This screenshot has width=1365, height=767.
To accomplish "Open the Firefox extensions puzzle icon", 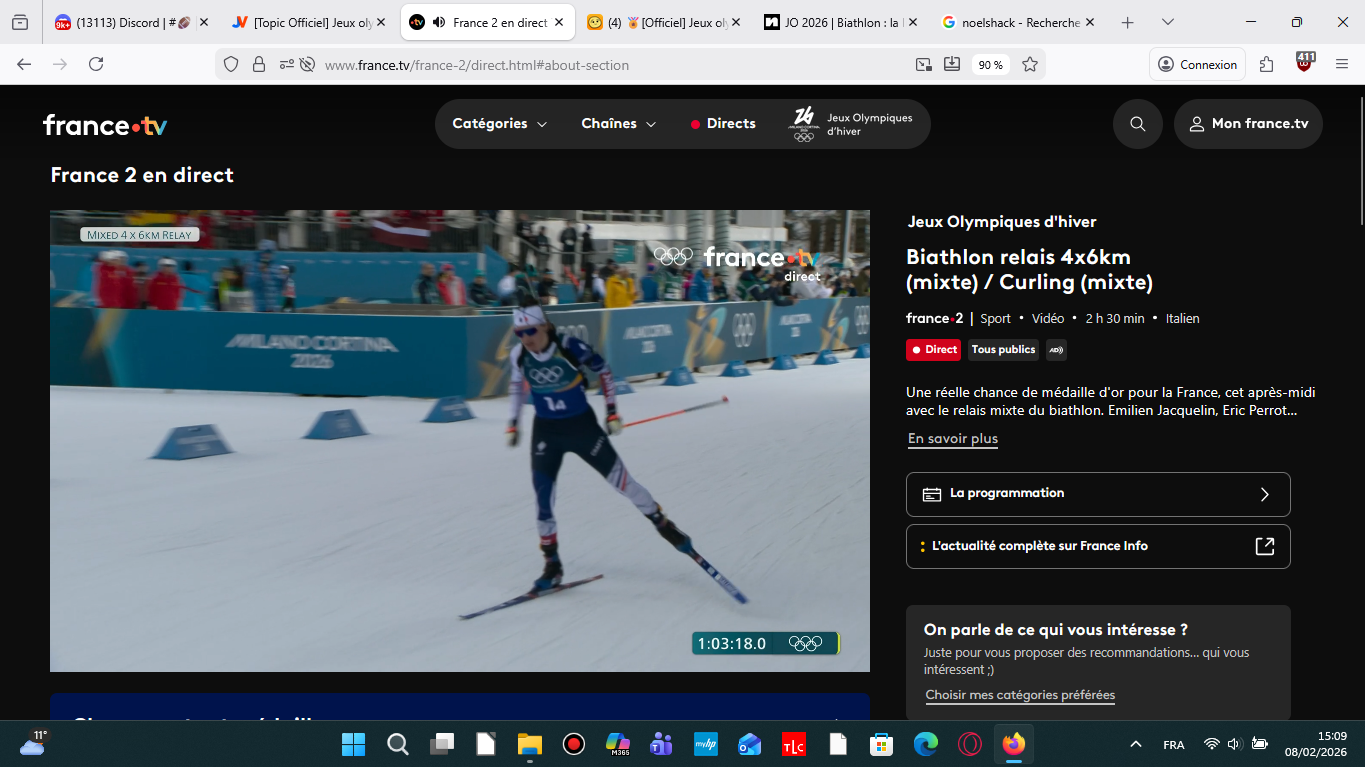I will (1267, 64).
